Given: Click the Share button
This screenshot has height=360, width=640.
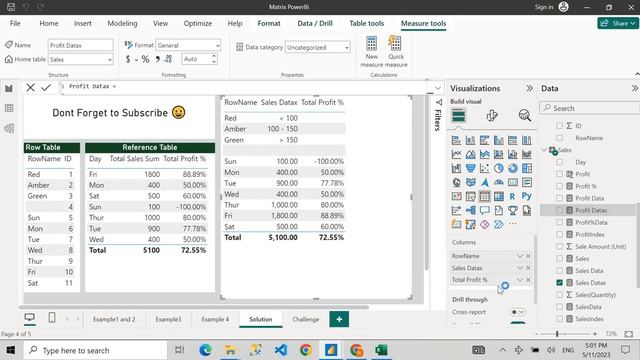Looking at the screenshot, I should tap(618, 23).
